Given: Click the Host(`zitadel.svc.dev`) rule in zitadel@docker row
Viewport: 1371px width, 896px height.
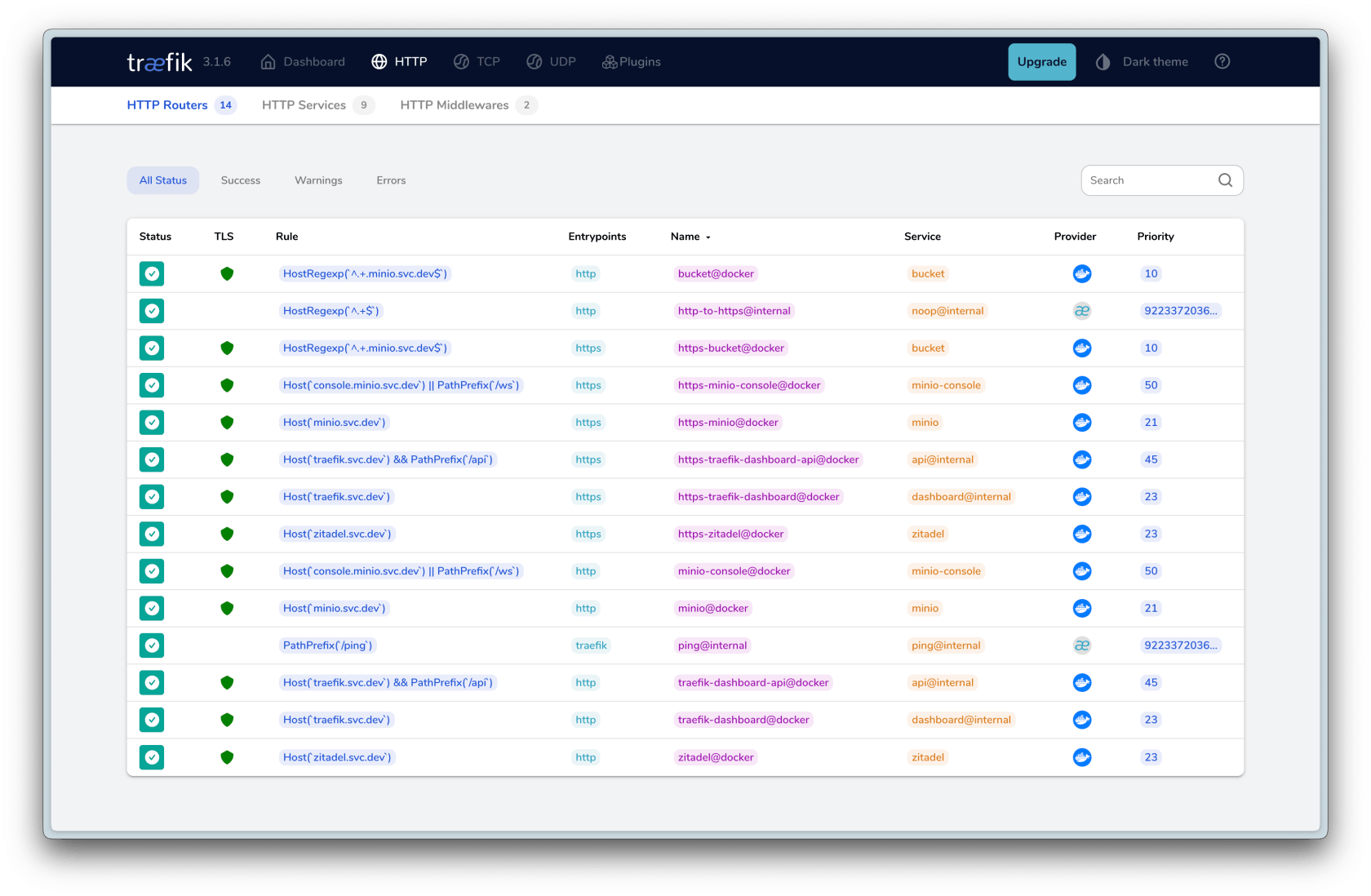Looking at the screenshot, I should click(x=337, y=757).
